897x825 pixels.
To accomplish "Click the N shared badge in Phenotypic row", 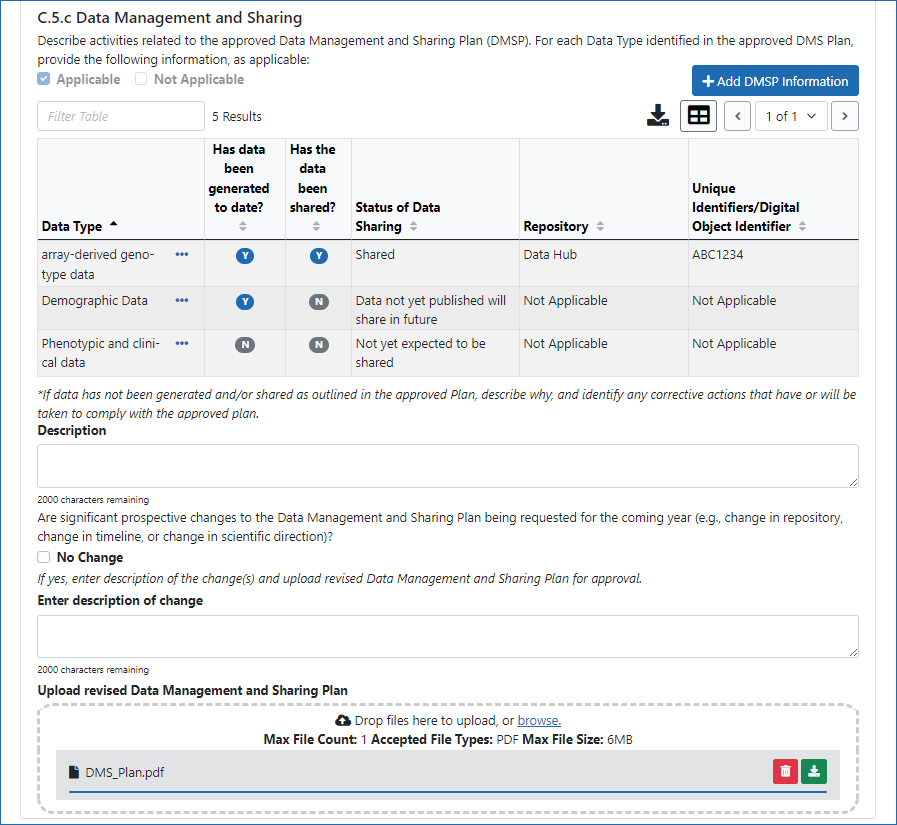I will [319, 344].
